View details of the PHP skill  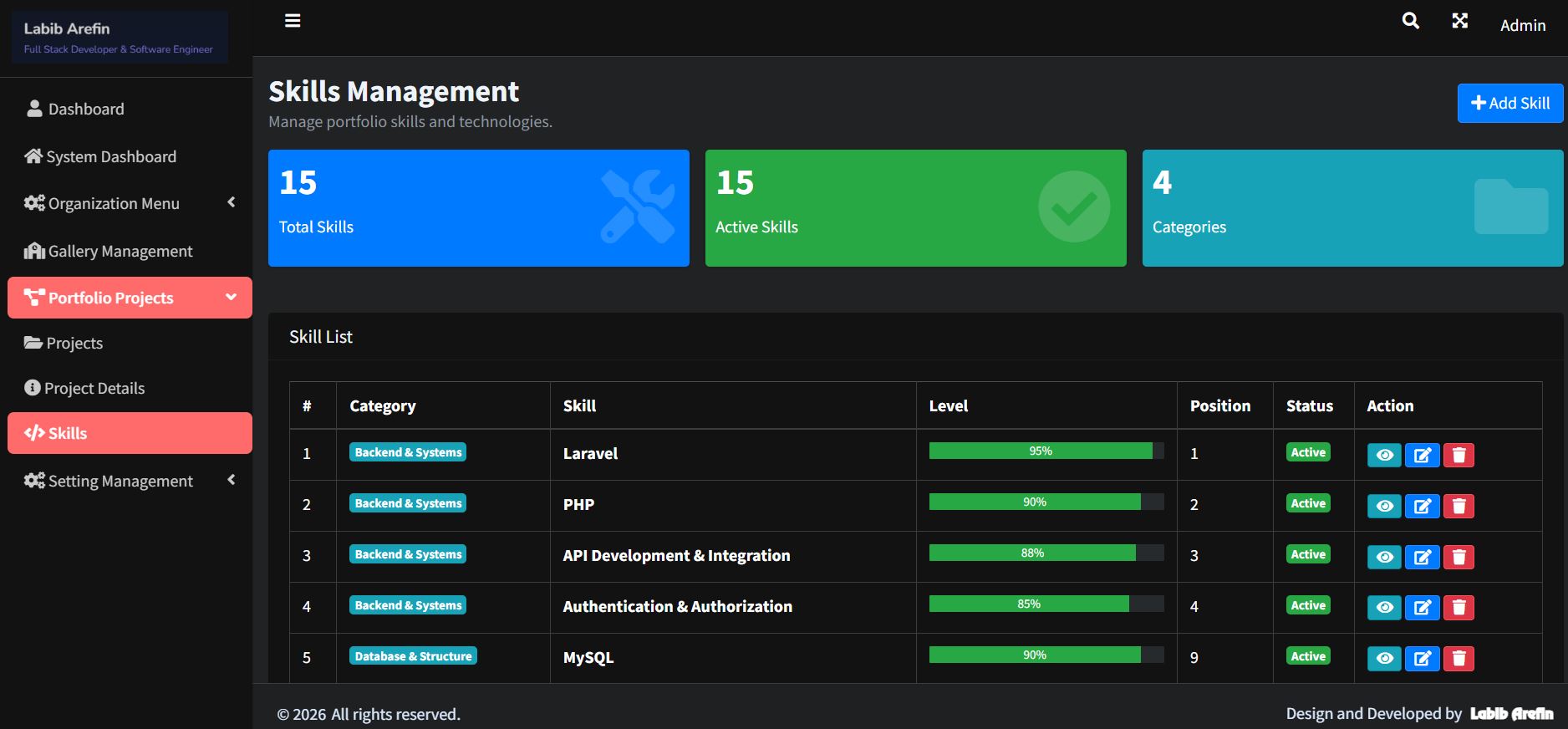click(x=1384, y=506)
